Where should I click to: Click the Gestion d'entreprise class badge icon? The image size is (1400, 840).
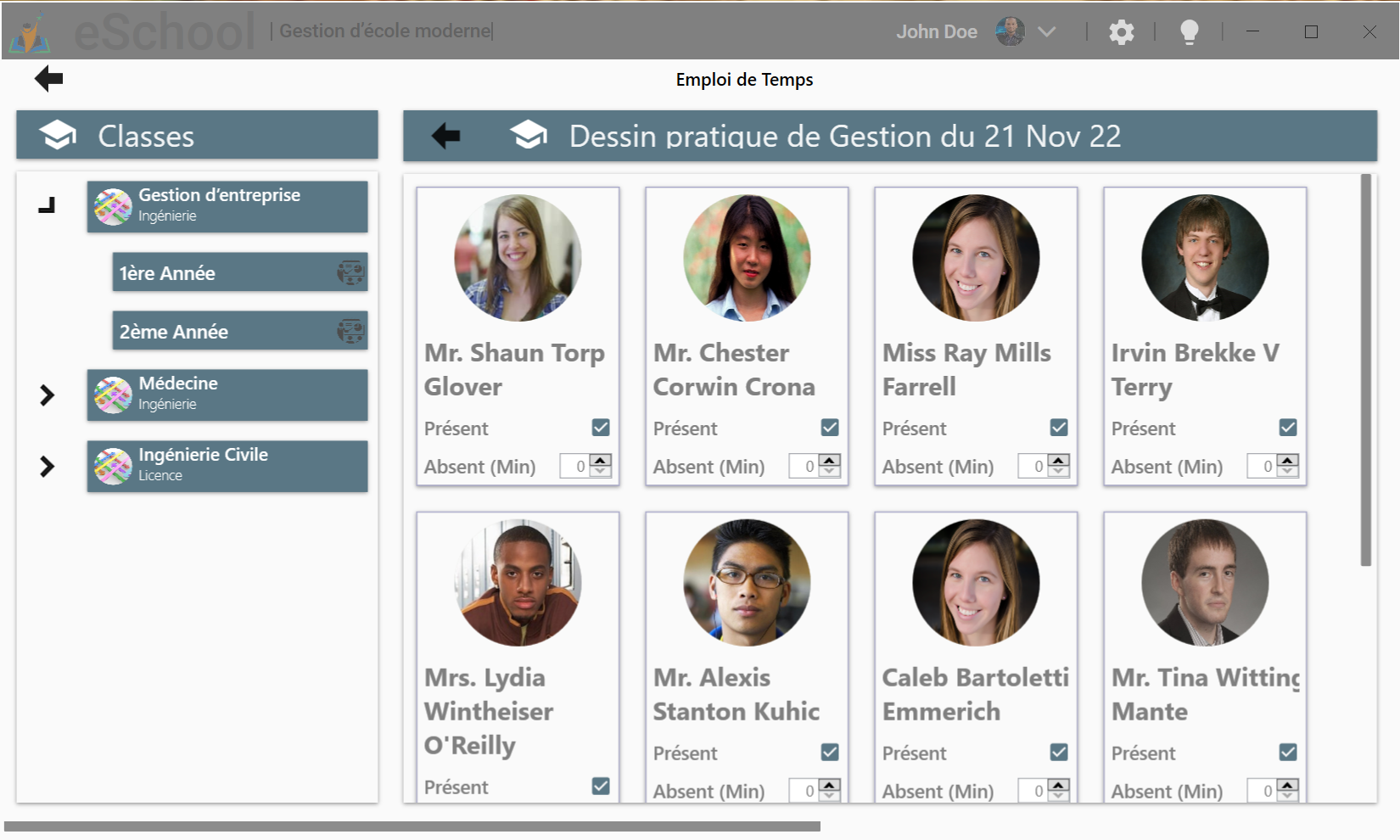pyautogui.click(x=112, y=204)
